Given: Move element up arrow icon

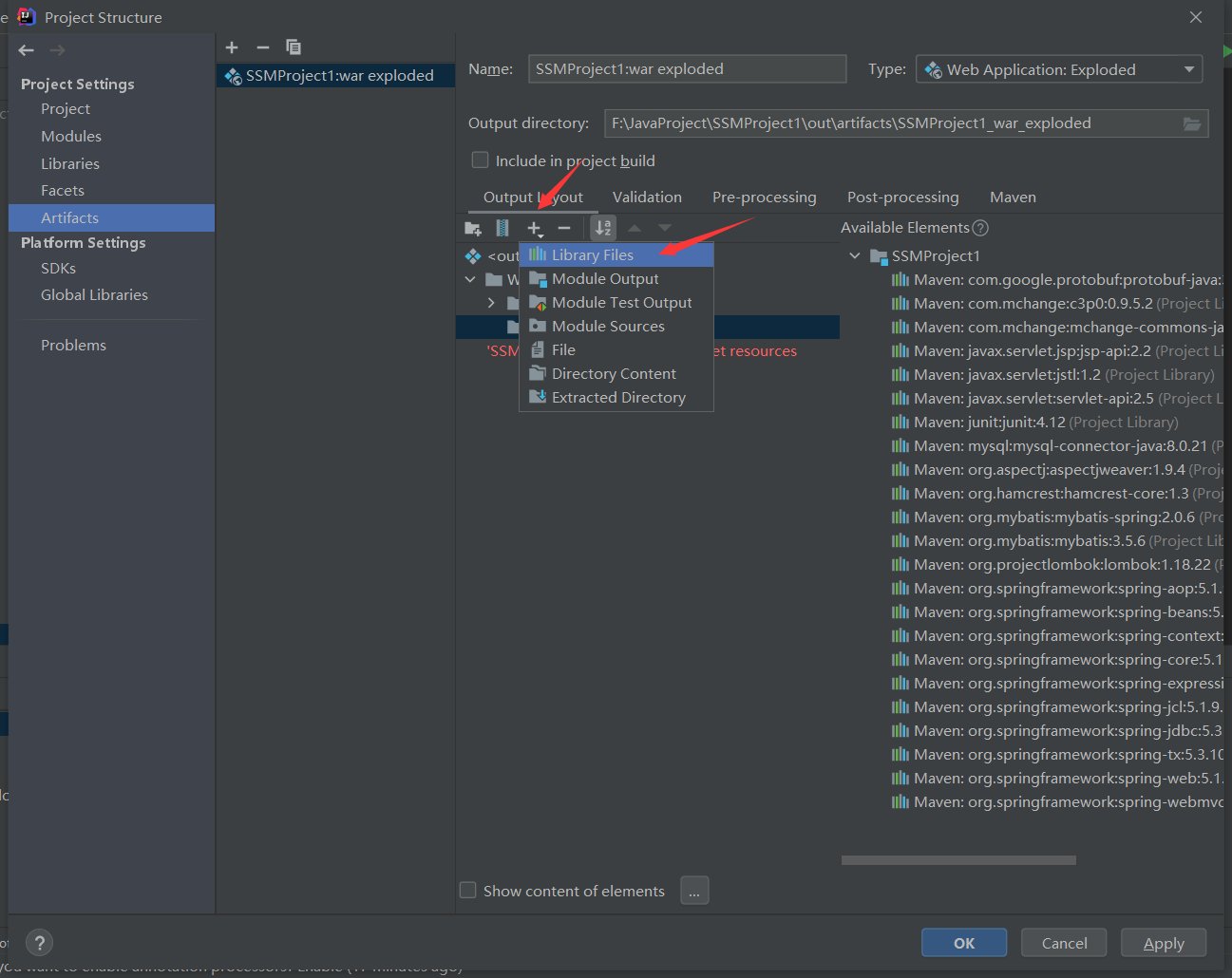Looking at the screenshot, I should click(x=635, y=228).
